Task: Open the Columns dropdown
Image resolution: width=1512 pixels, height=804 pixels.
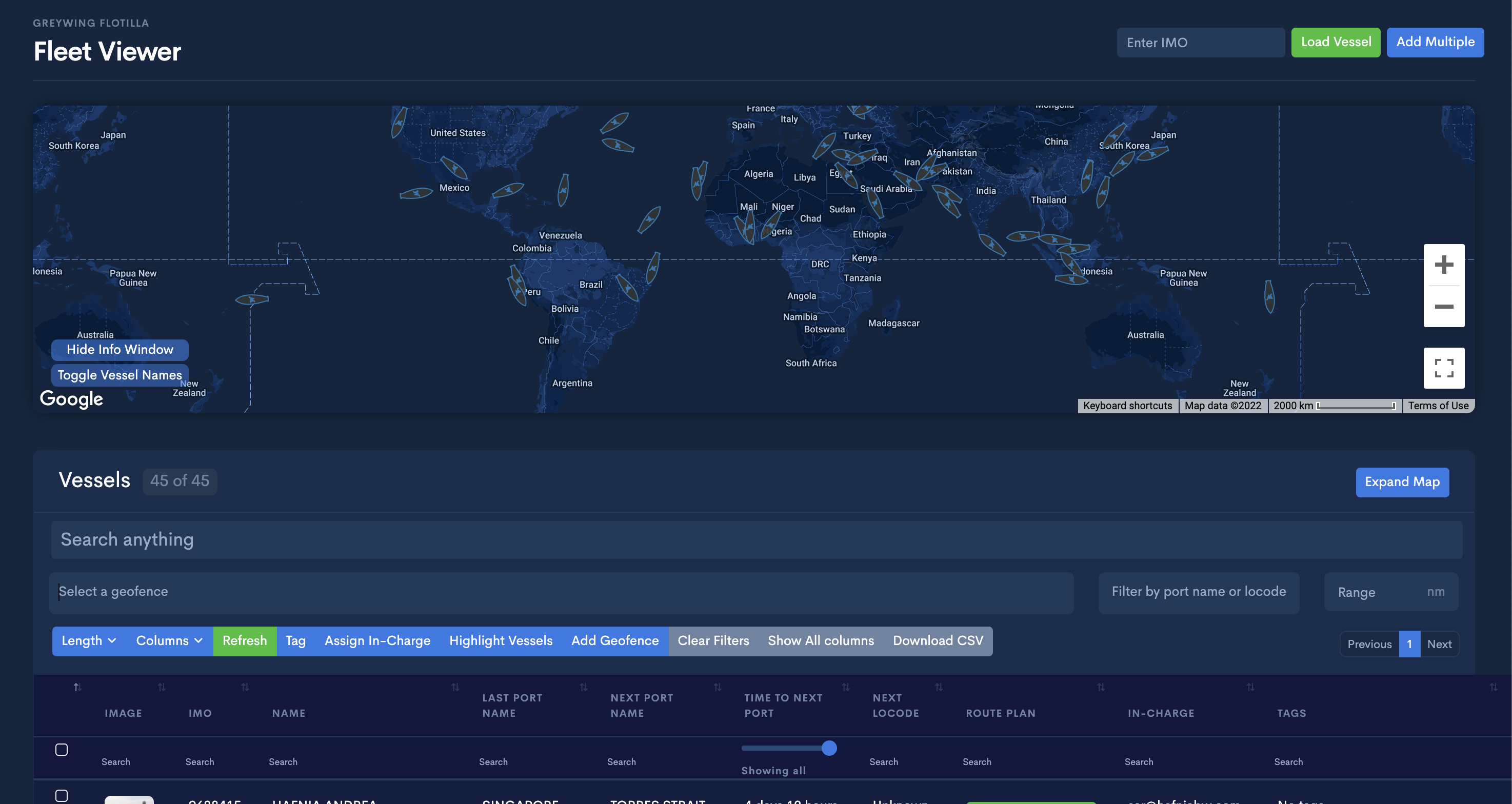Action: [170, 641]
